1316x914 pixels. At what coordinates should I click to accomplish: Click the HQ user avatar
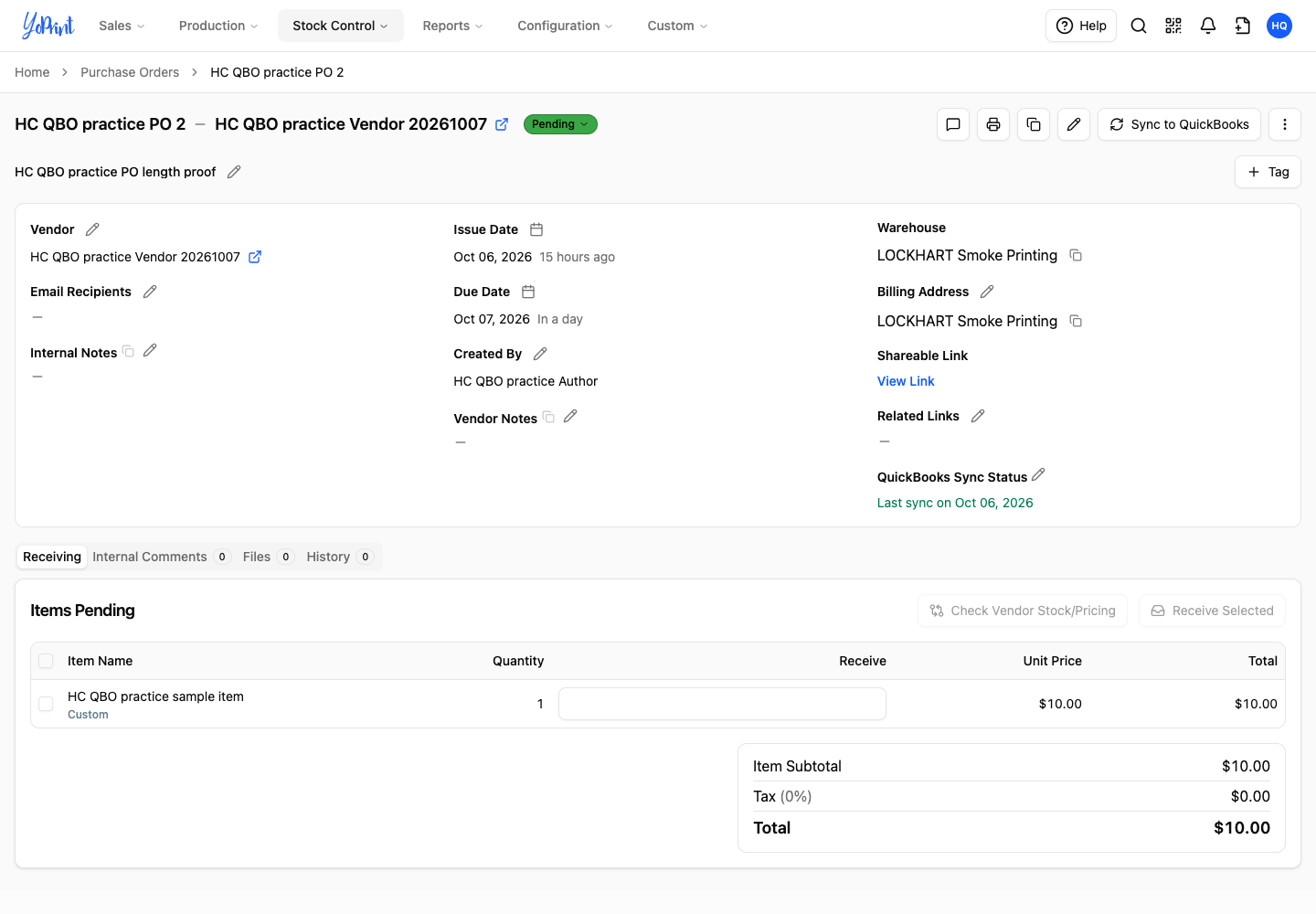(1279, 26)
